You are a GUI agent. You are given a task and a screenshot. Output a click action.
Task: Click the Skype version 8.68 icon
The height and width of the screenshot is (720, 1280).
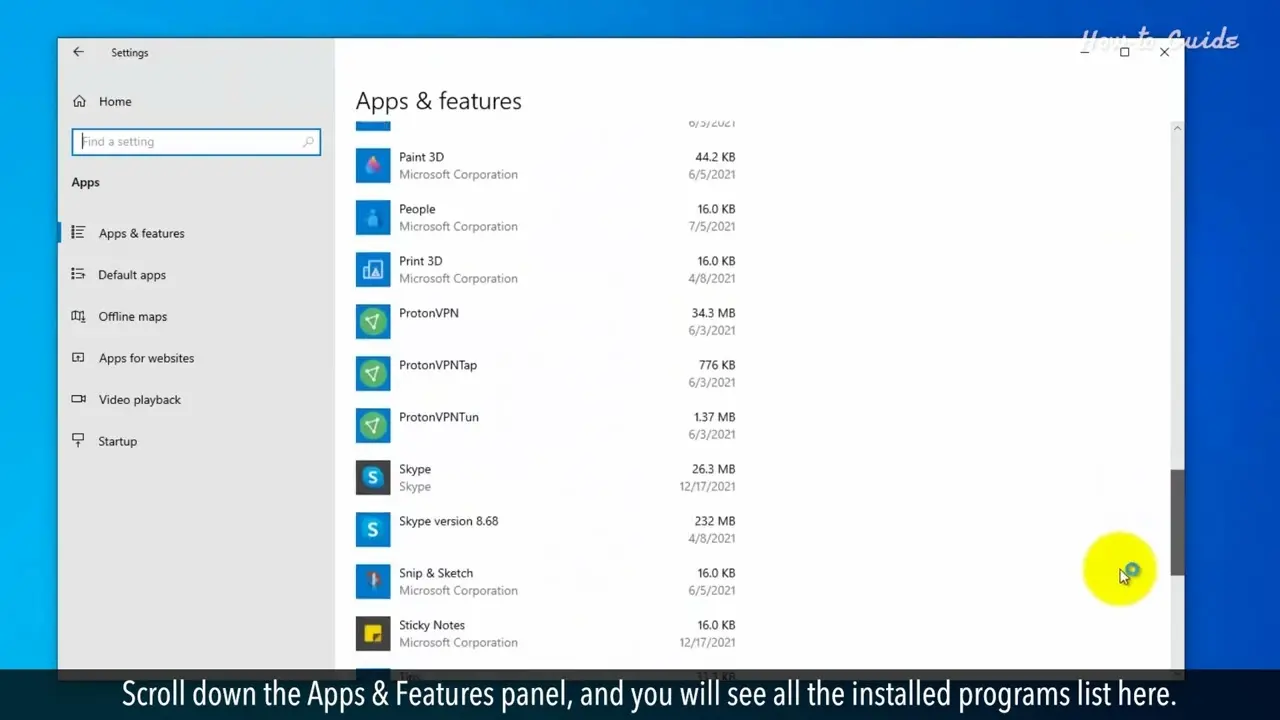click(x=373, y=529)
